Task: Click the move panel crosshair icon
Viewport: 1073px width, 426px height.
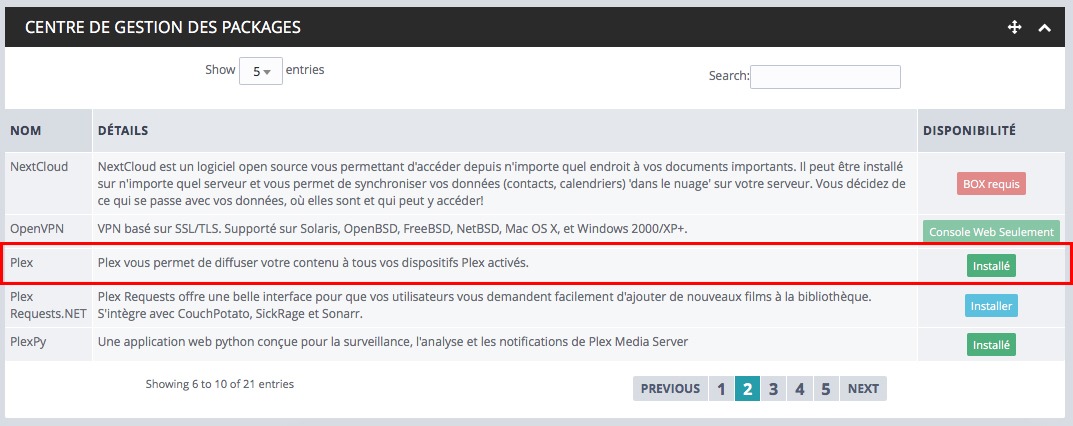Action: 1015,28
